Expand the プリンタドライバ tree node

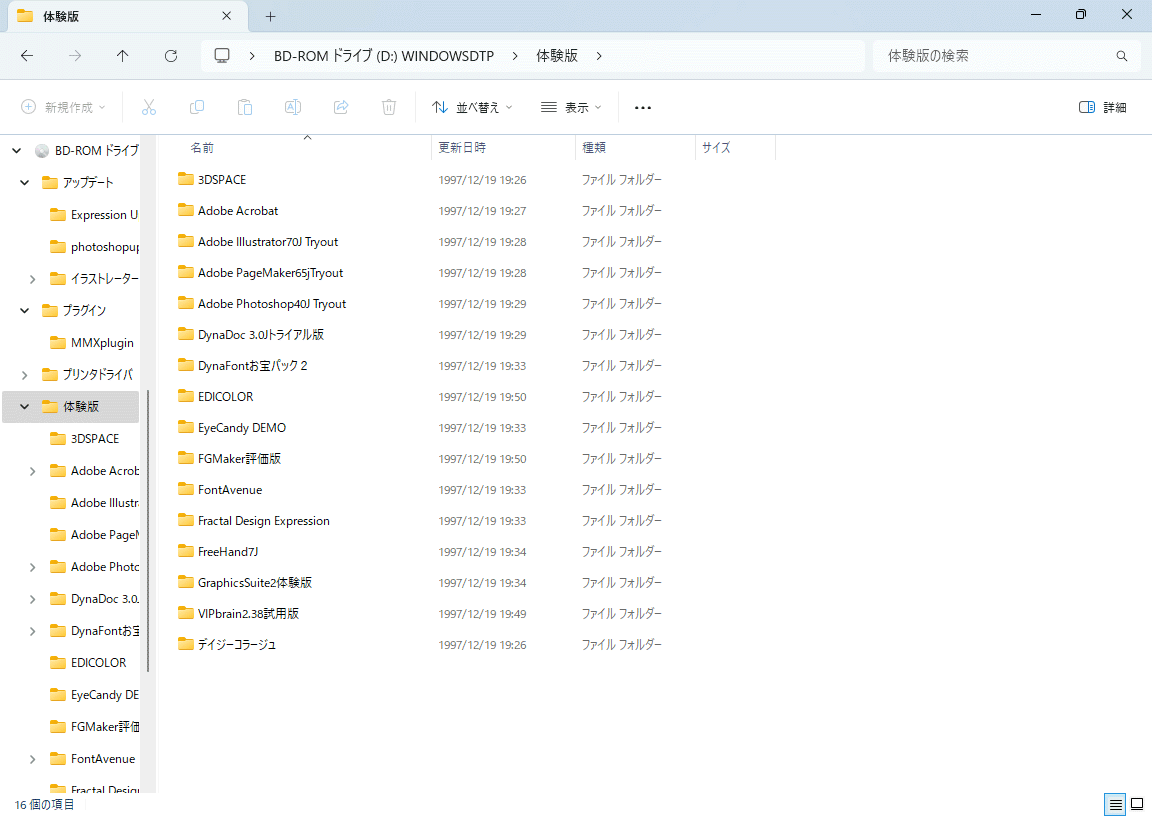point(24,375)
